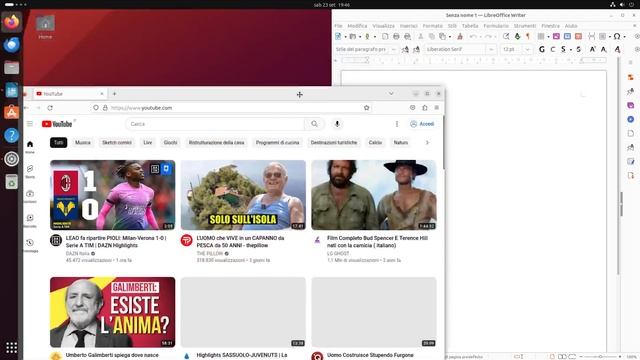Image resolution: width=640 pixels, height=360 pixels.
Task: Click the Writer Strikethrough icon
Action: pyautogui.click(x=578, y=49)
